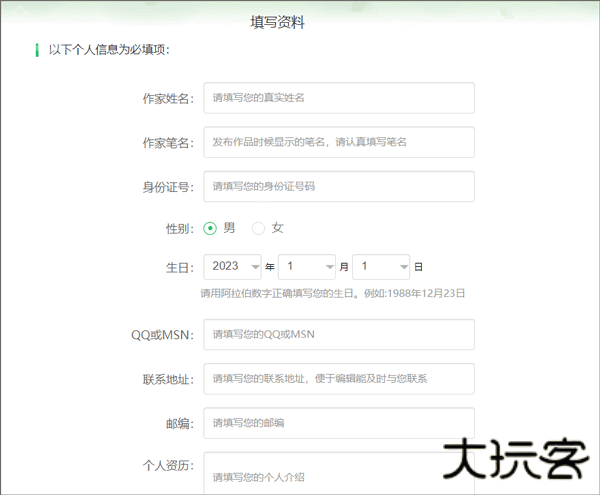Expand the birth month dropdown before 月
Image resolution: width=600 pixels, height=495 pixels.
tap(307, 267)
